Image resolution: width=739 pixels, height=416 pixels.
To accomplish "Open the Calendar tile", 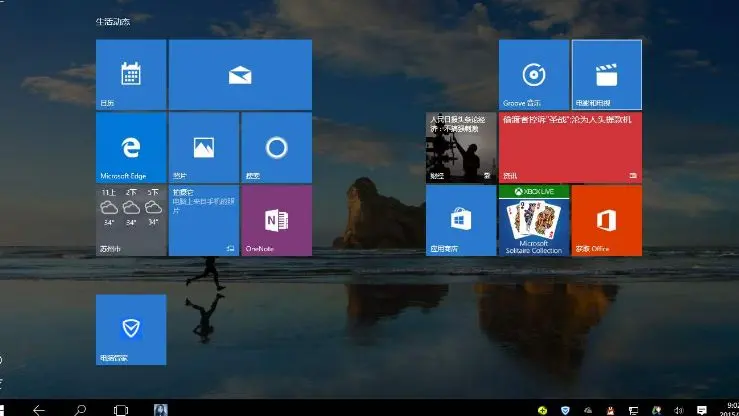I will (131, 74).
